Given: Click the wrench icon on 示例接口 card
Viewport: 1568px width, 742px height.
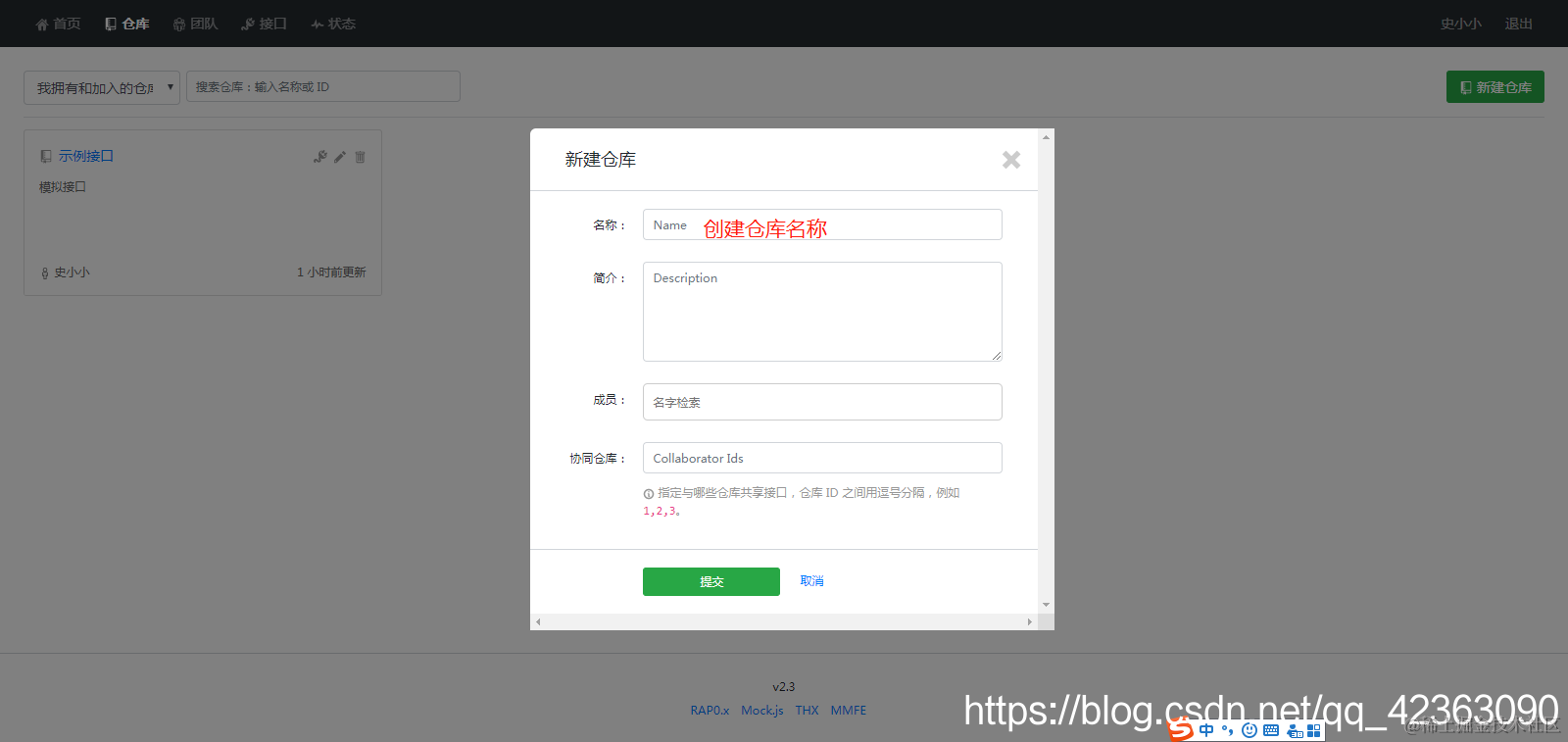Looking at the screenshot, I should 320,157.
